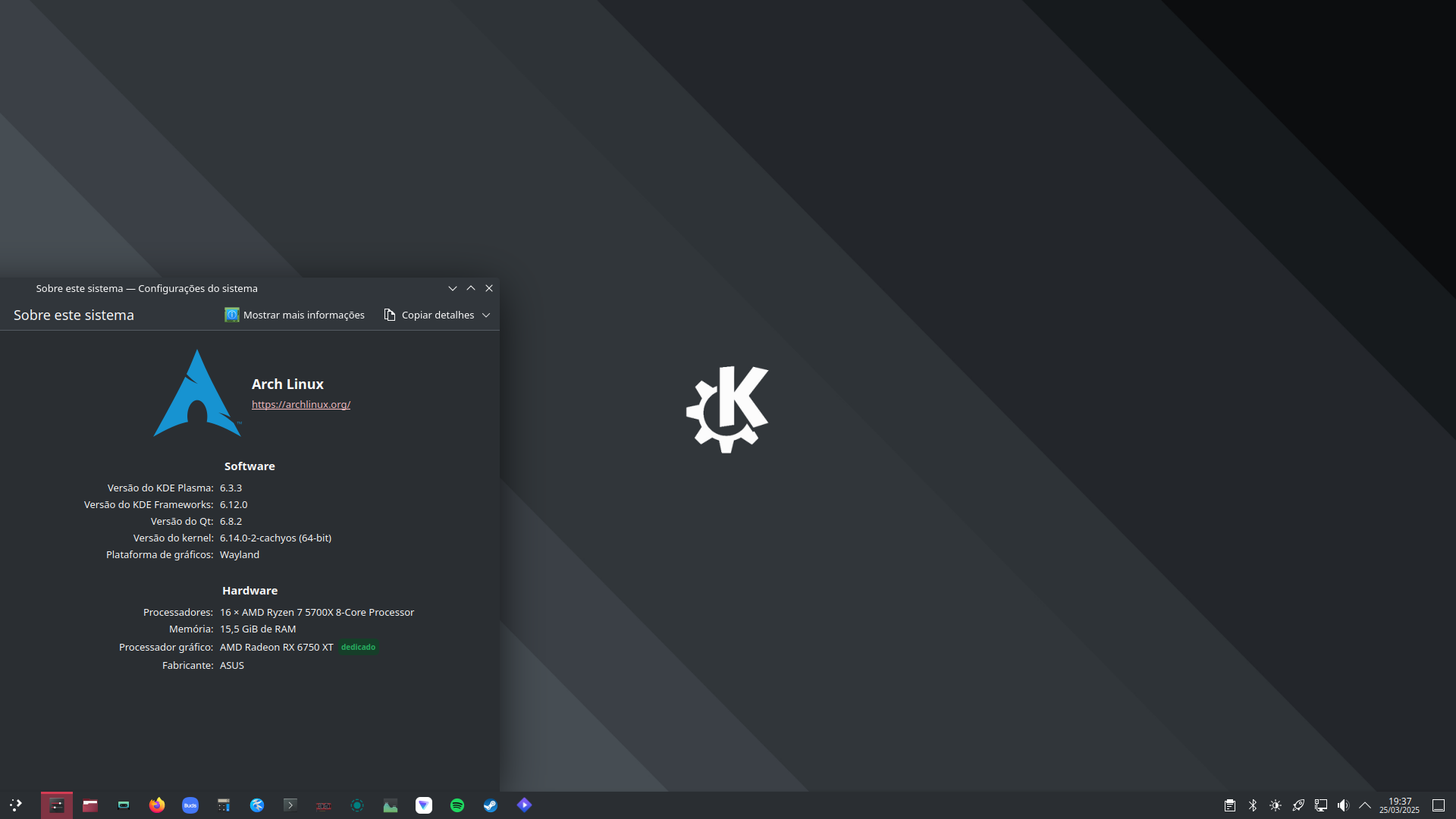1456x819 pixels.
Task: Click the Wayland graphics platform value
Action: coord(240,555)
